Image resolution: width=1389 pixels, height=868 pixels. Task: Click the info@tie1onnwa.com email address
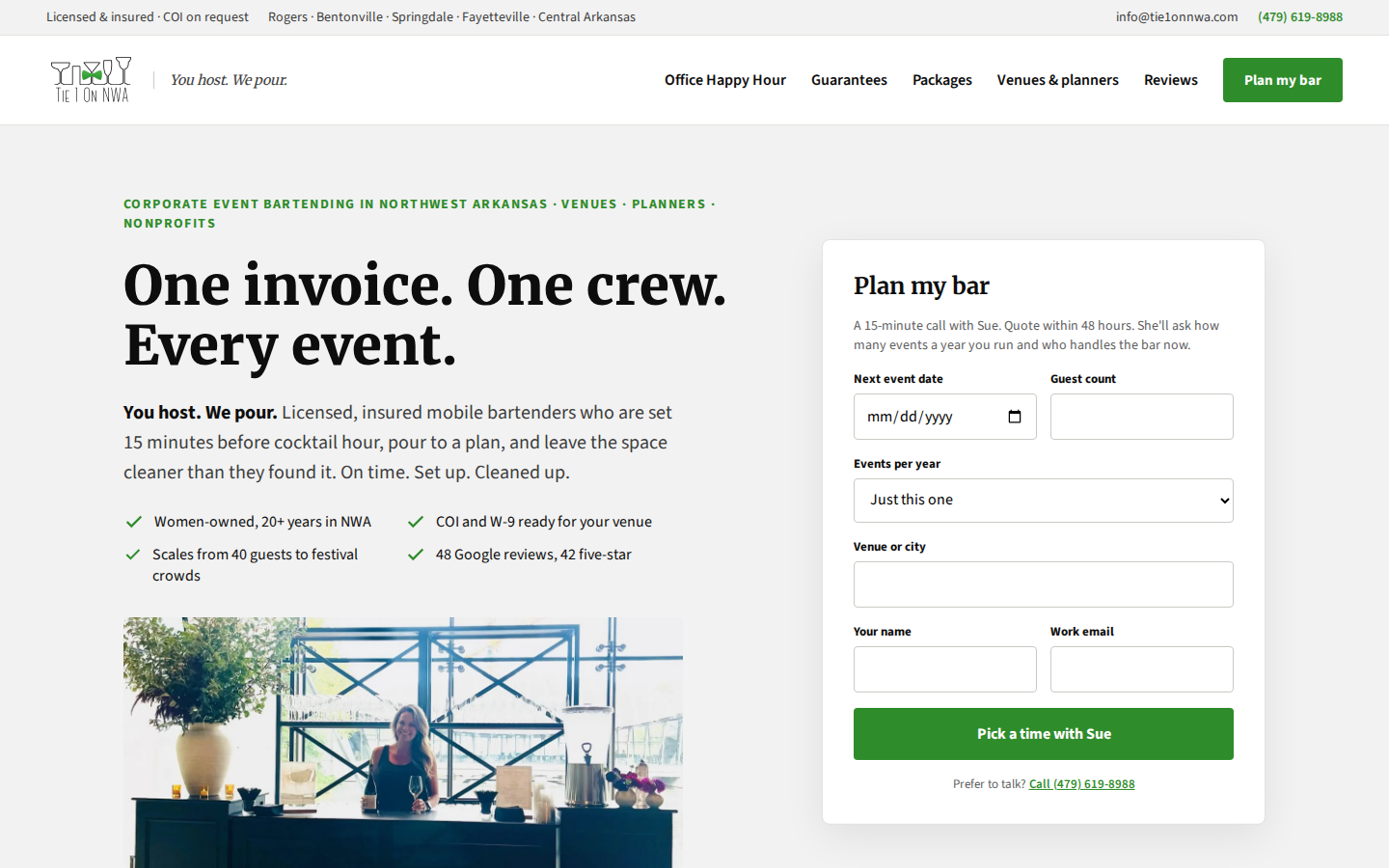(x=1177, y=16)
